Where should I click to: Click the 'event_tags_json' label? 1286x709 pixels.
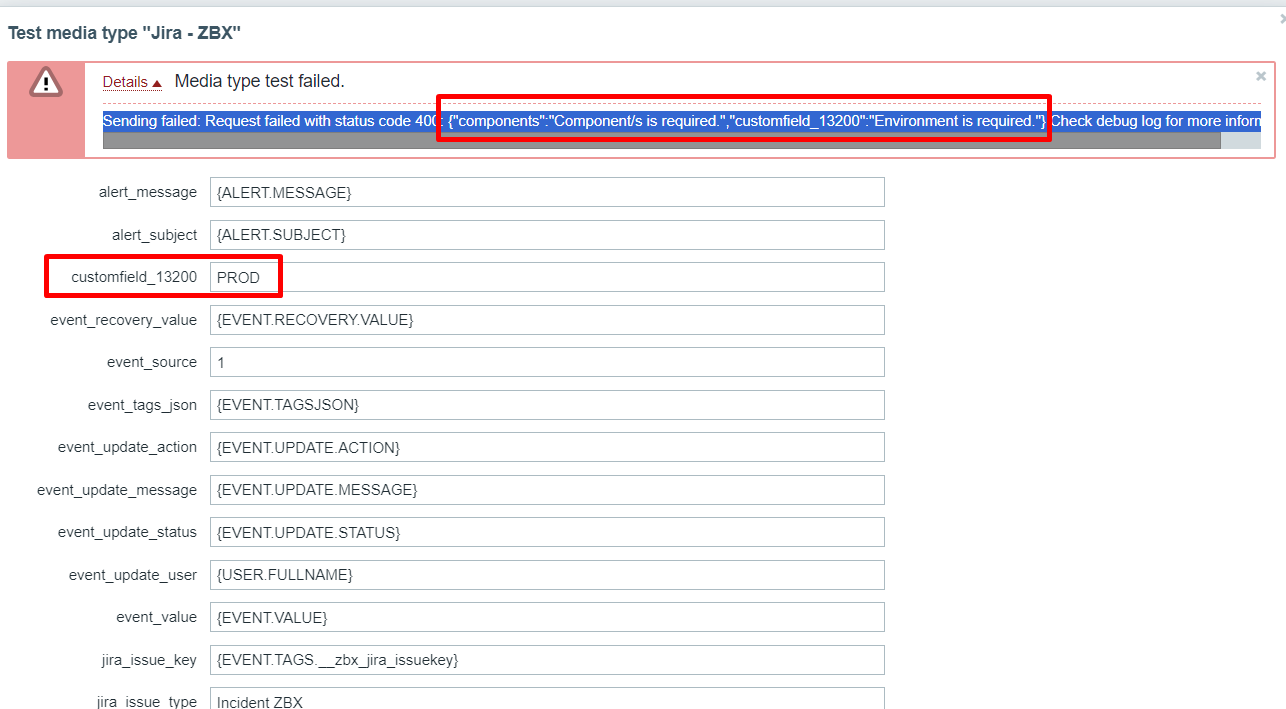142,405
